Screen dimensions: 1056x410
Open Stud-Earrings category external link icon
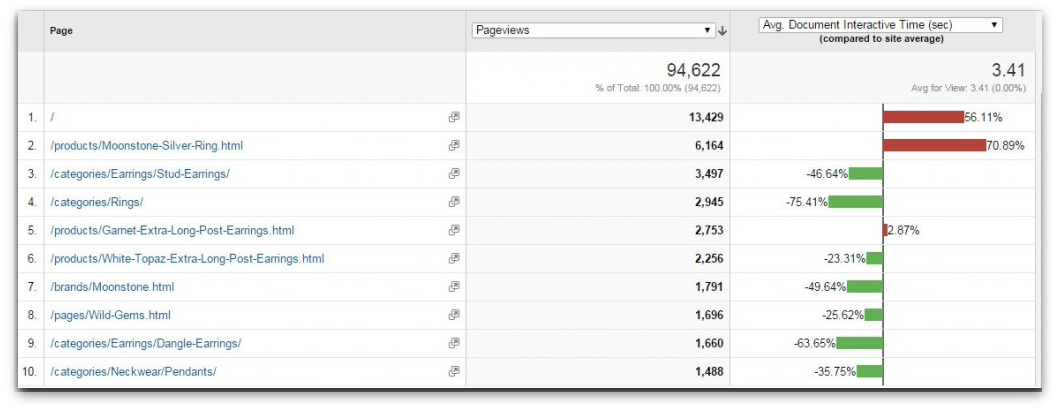(x=454, y=174)
